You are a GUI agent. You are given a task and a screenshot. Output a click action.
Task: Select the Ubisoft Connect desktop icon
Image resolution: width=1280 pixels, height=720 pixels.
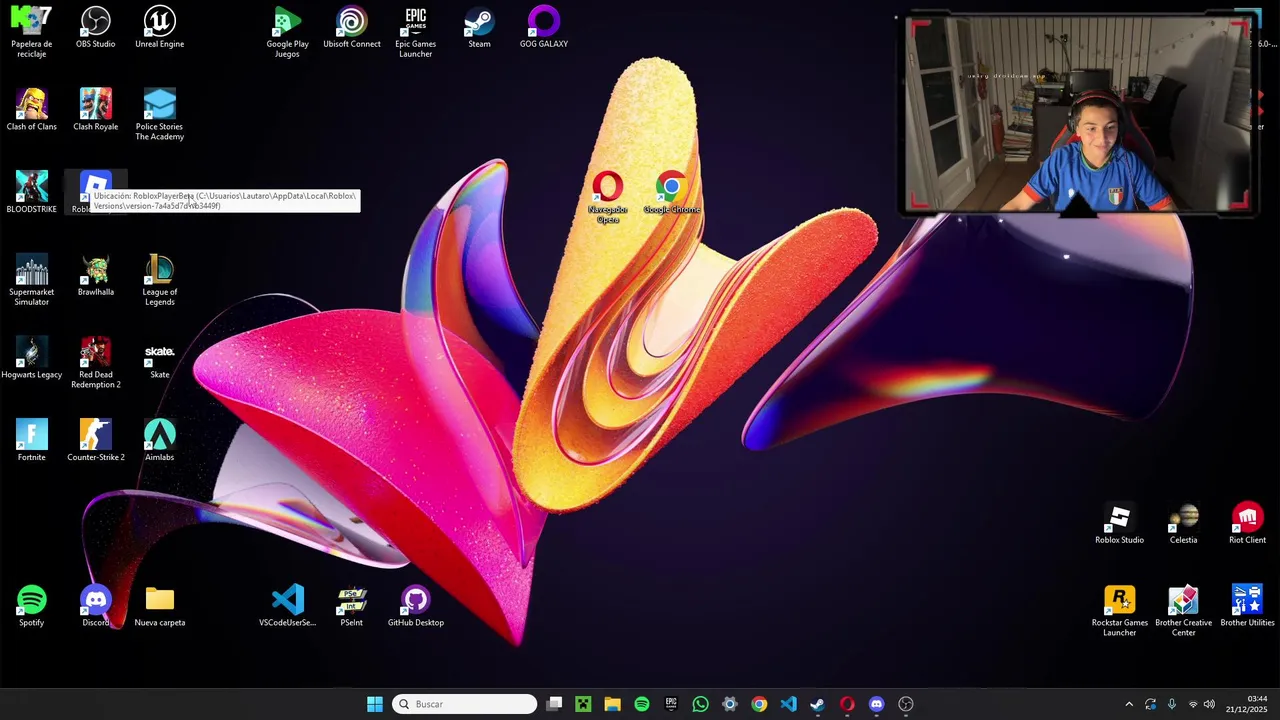[x=352, y=27]
